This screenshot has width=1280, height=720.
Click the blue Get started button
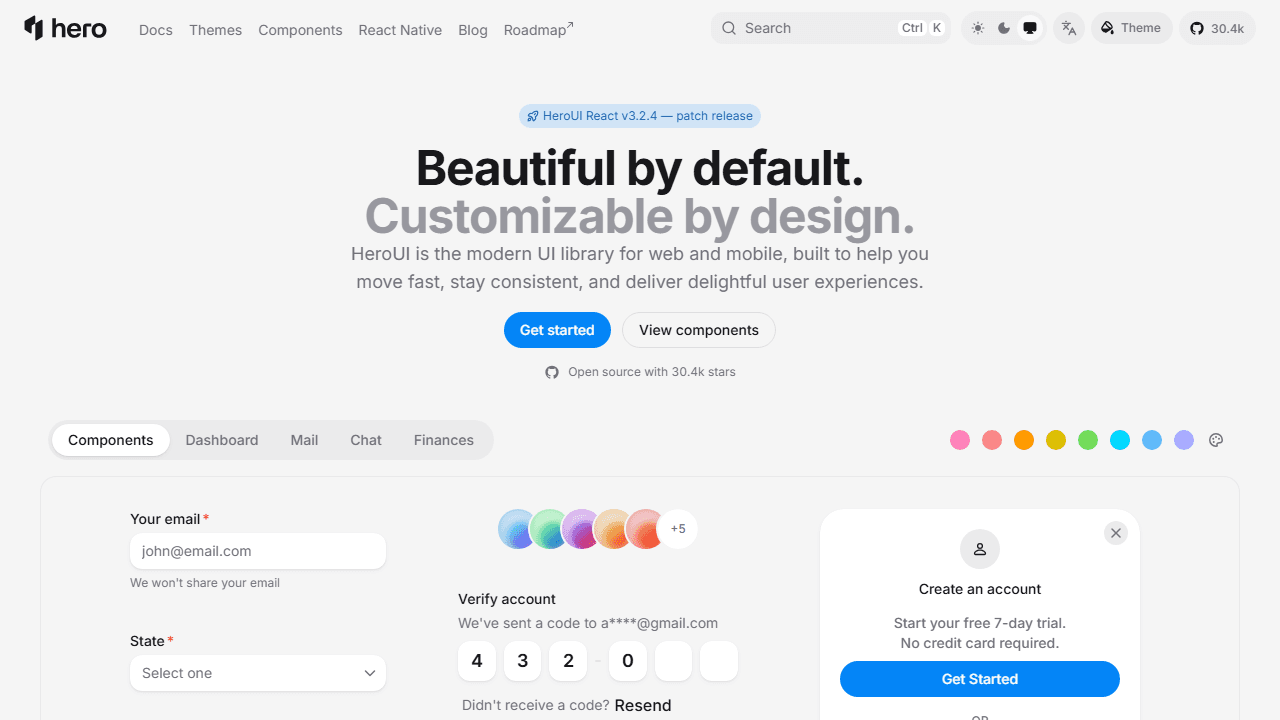pyautogui.click(x=557, y=330)
